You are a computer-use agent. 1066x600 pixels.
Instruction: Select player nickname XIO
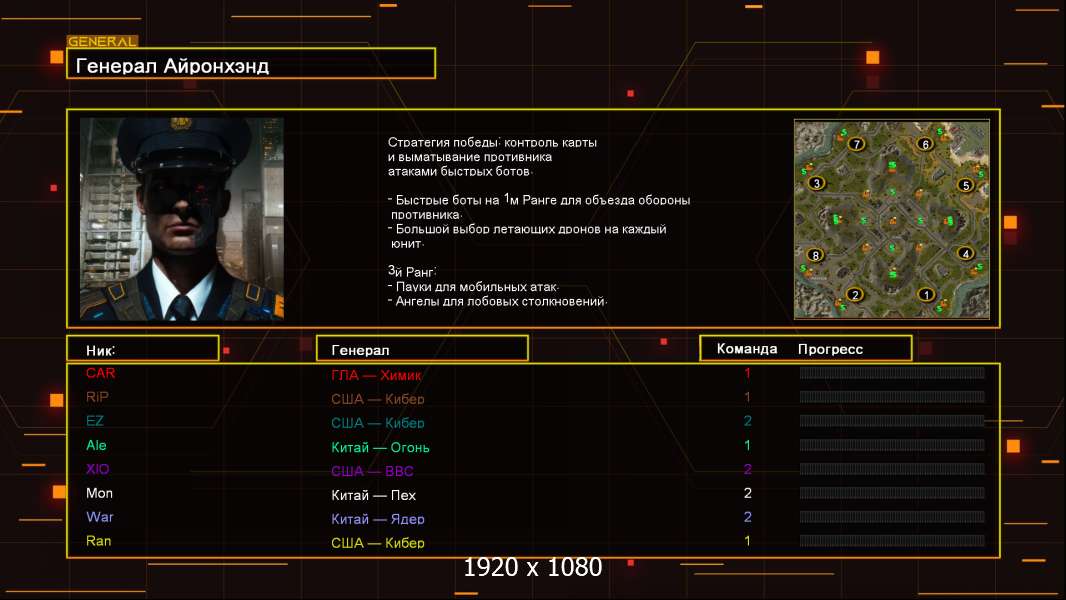point(97,469)
